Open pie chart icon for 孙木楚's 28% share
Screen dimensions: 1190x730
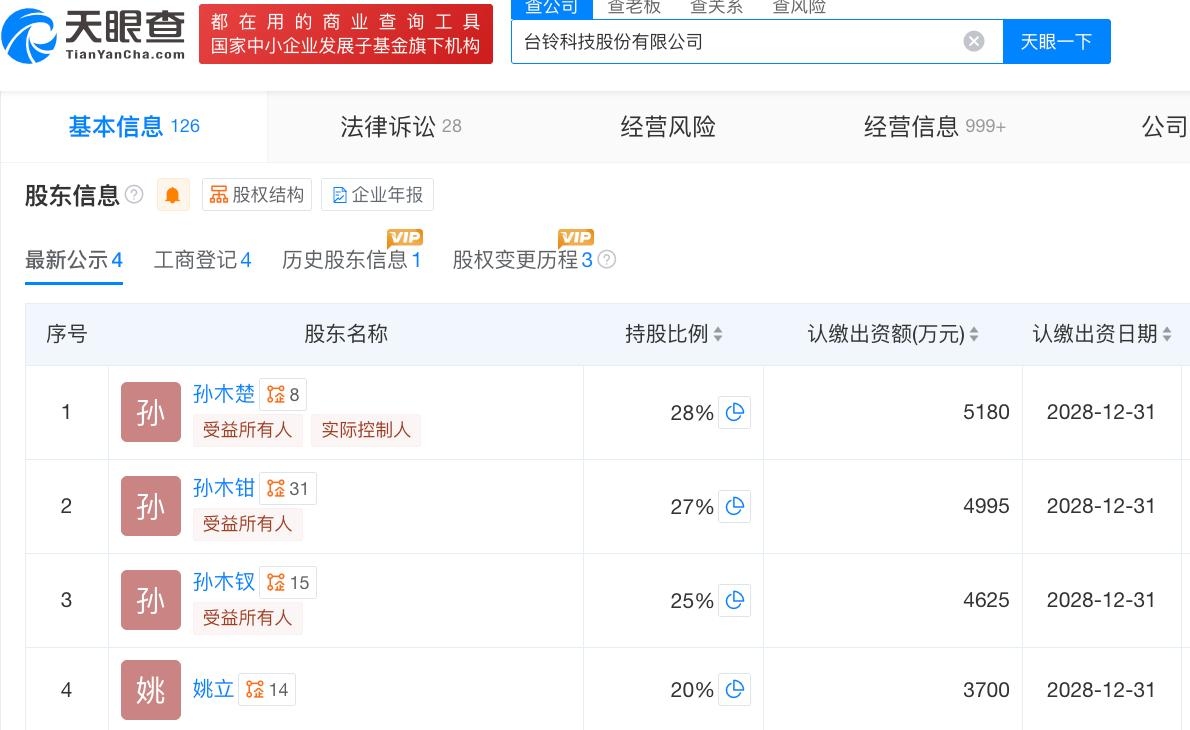tap(735, 412)
